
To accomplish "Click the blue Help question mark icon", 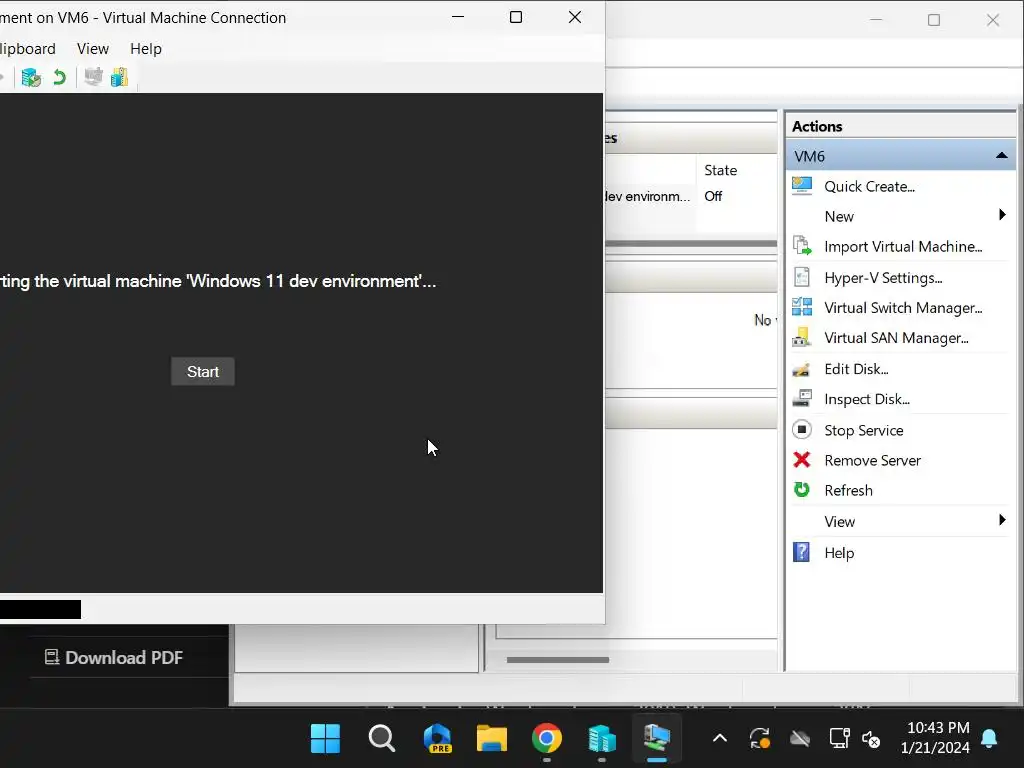I will tap(801, 552).
